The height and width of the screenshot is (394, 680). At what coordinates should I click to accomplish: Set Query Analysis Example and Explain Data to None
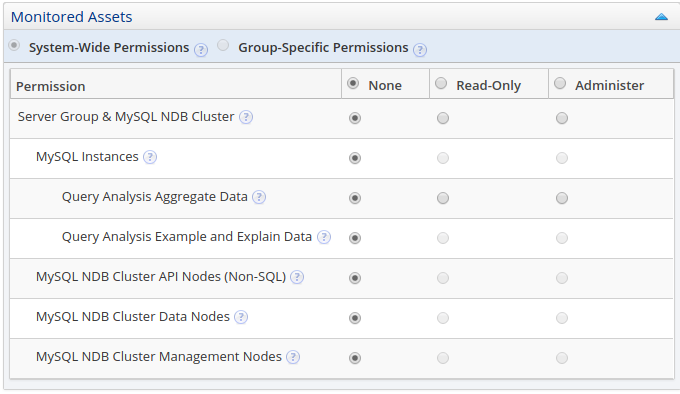coord(355,238)
